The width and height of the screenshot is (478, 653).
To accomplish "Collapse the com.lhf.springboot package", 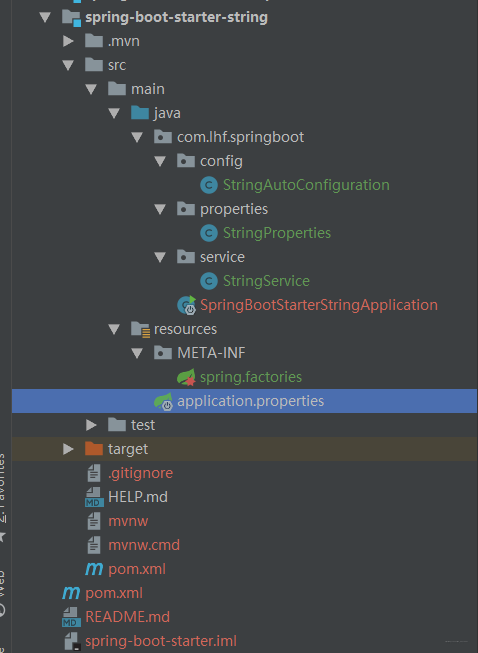I will point(137,137).
